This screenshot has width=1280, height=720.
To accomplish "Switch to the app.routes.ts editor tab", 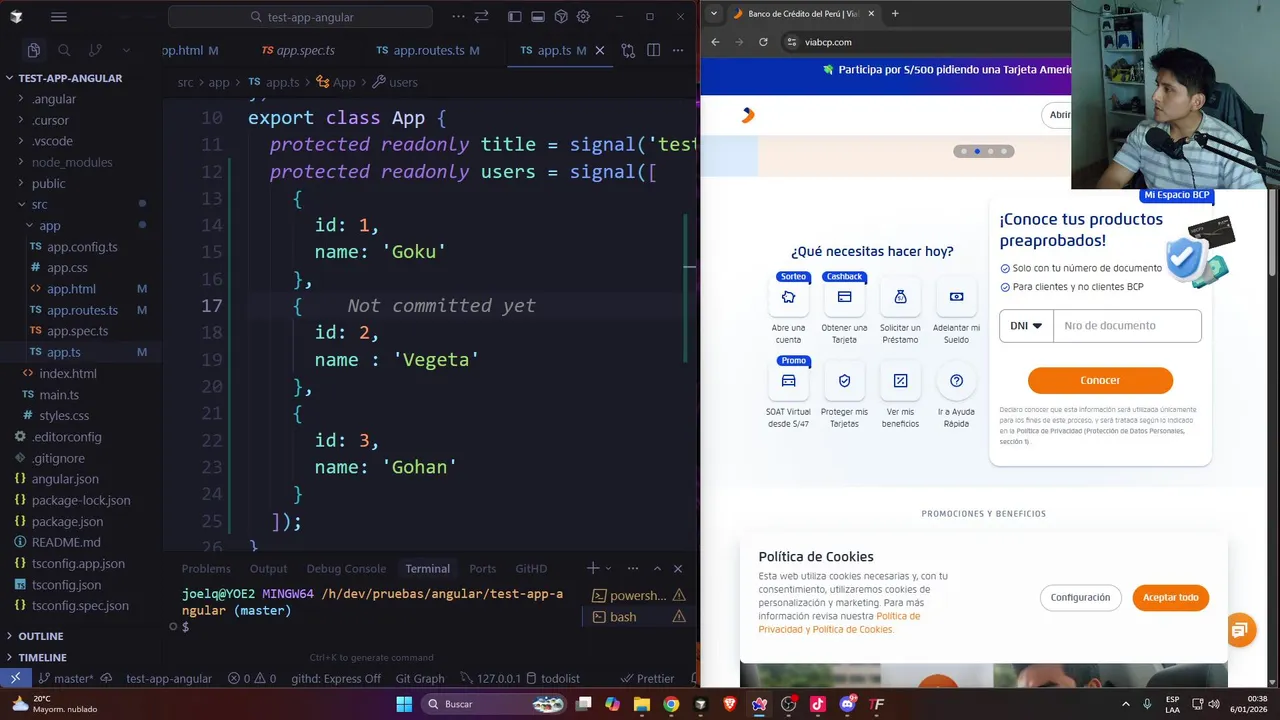I will (x=428, y=50).
